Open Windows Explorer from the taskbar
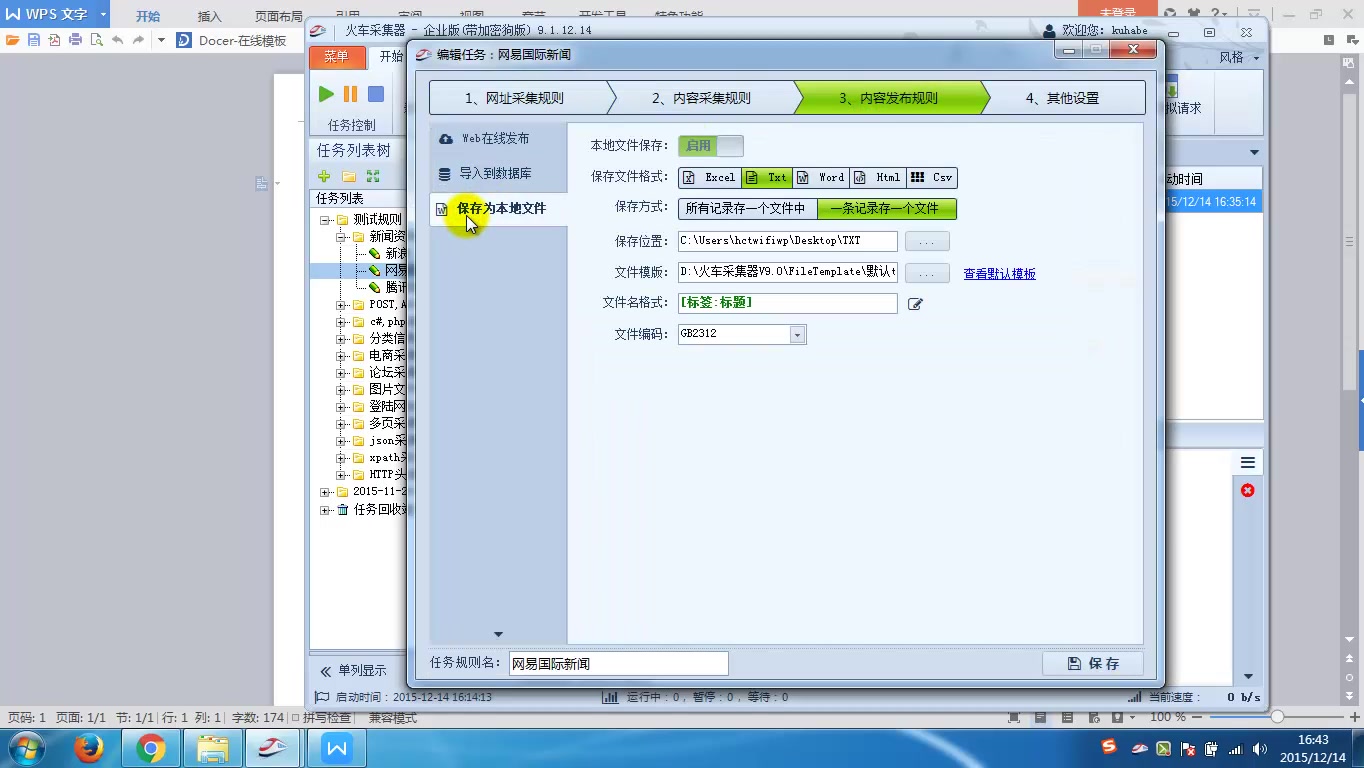1364x768 pixels. [x=213, y=748]
